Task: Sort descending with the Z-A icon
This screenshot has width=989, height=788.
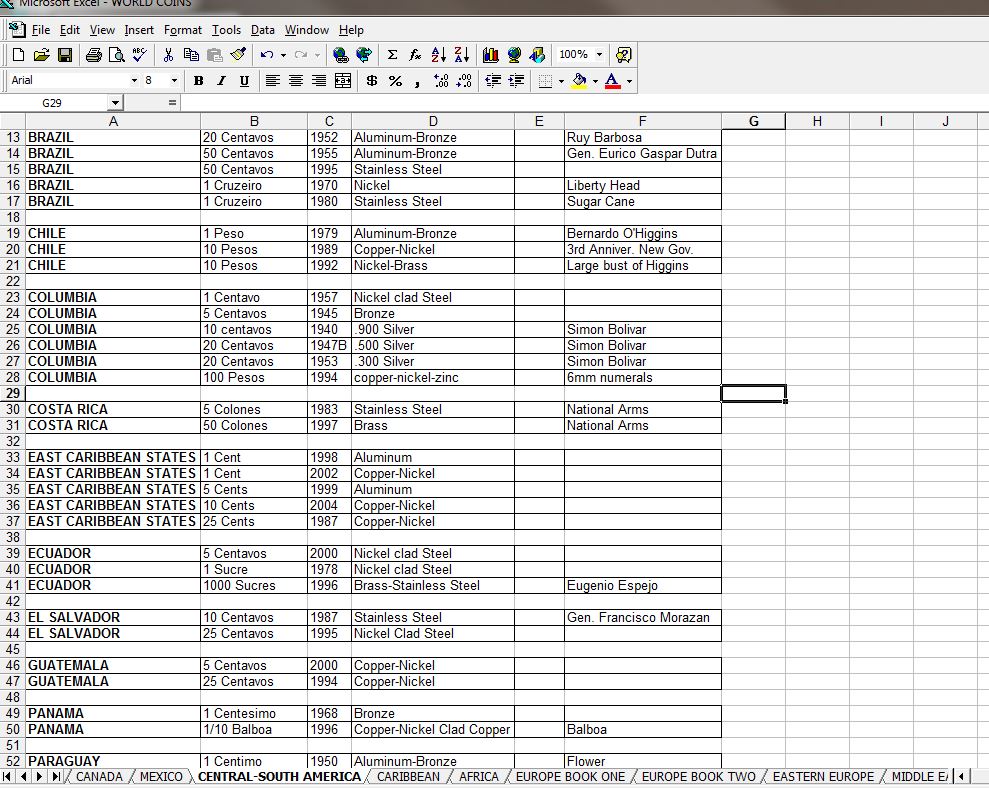Action: pos(462,55)
